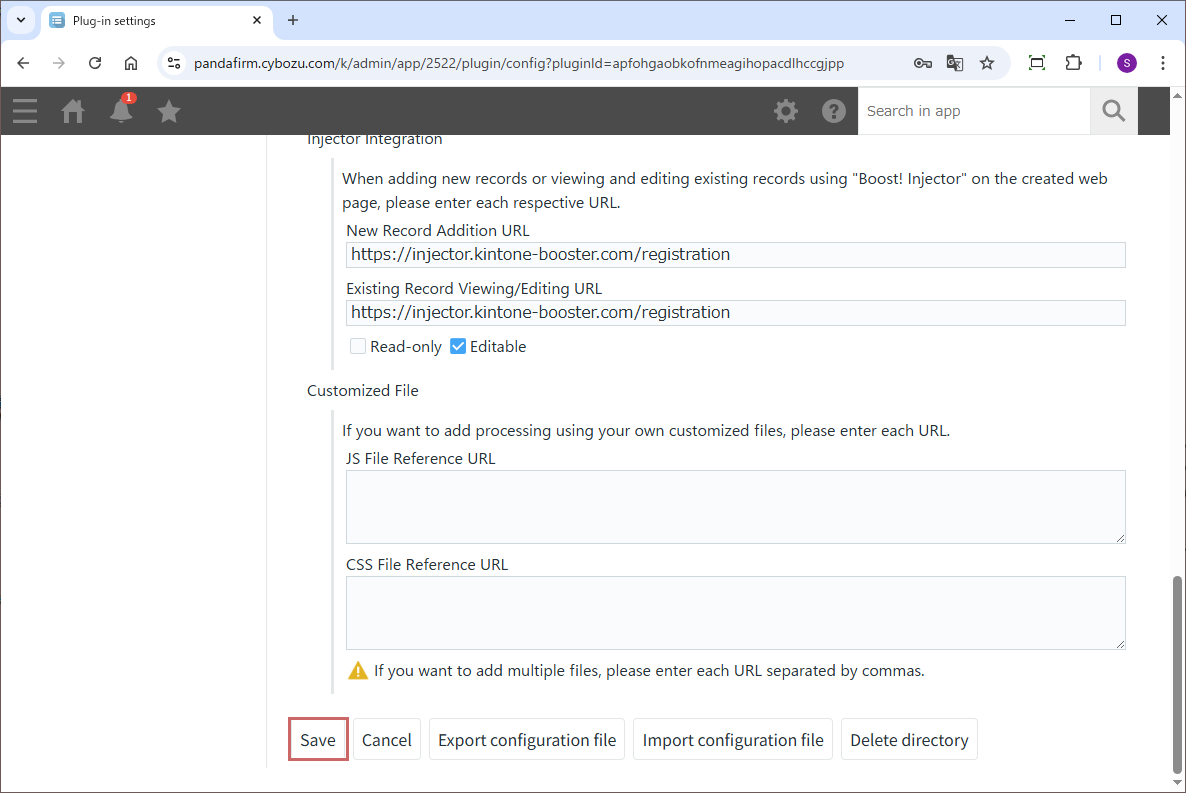This screenshot has height=793, width=1186.
Task: Save the plug-in settings
Action: (318, 740)
